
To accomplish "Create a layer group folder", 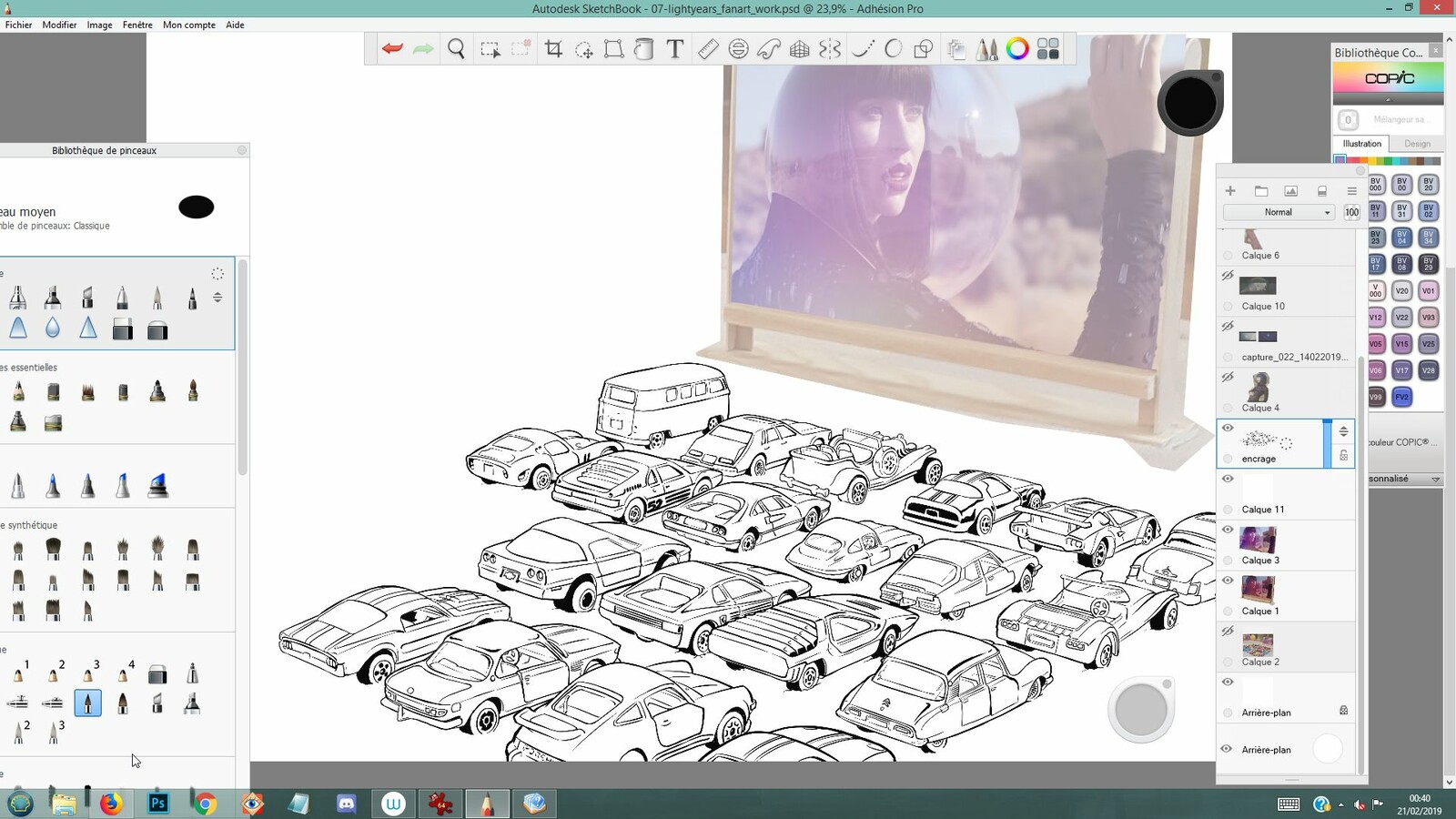I will 1261,191.
